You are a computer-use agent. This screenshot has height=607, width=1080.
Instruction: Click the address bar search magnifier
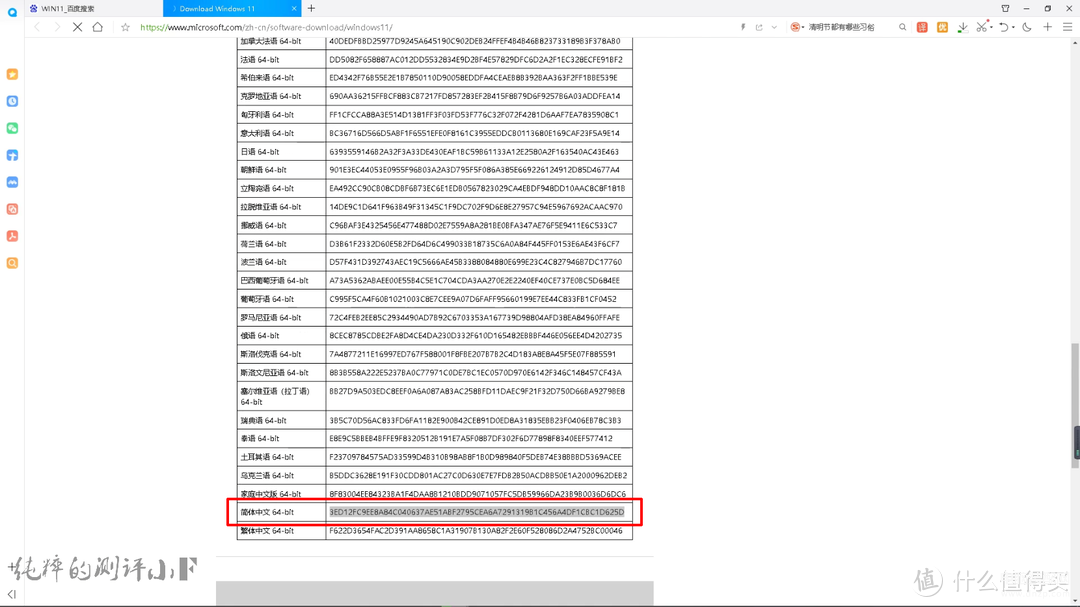902,27
